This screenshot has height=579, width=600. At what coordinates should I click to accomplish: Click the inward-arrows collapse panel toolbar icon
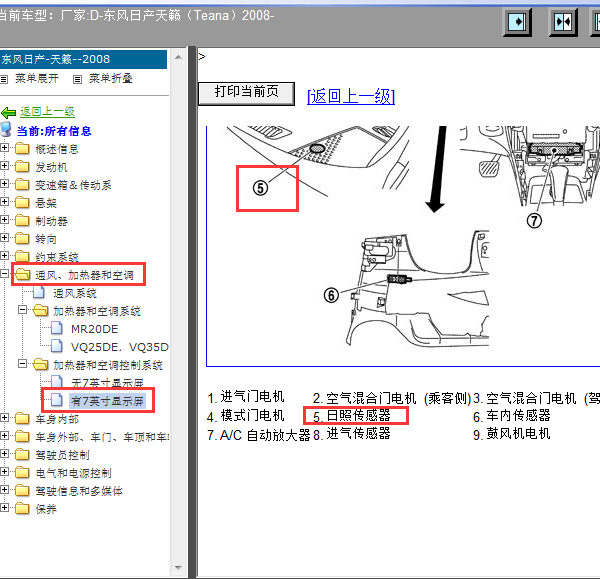pos(563,22)
